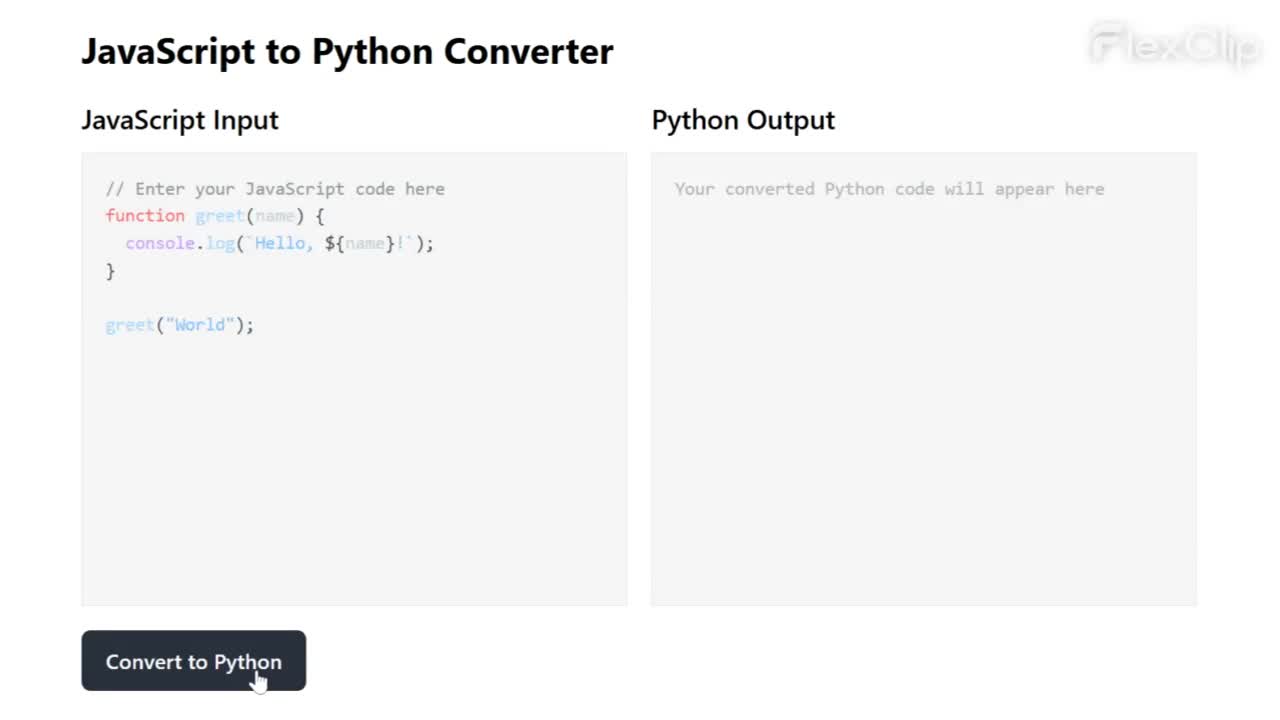
Task: Click the opening curly brace after greet(name)
Action: [x=320, y=216]
